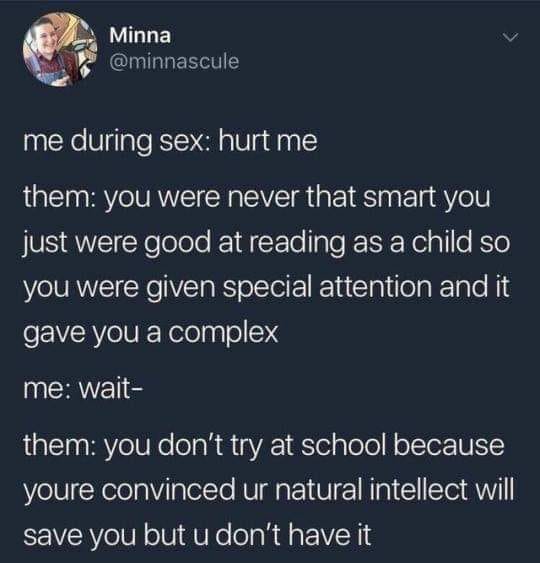The height and width of the screenshot is (563, 540).
Task: Open Minna's circular profile picture
Action: 60,49
